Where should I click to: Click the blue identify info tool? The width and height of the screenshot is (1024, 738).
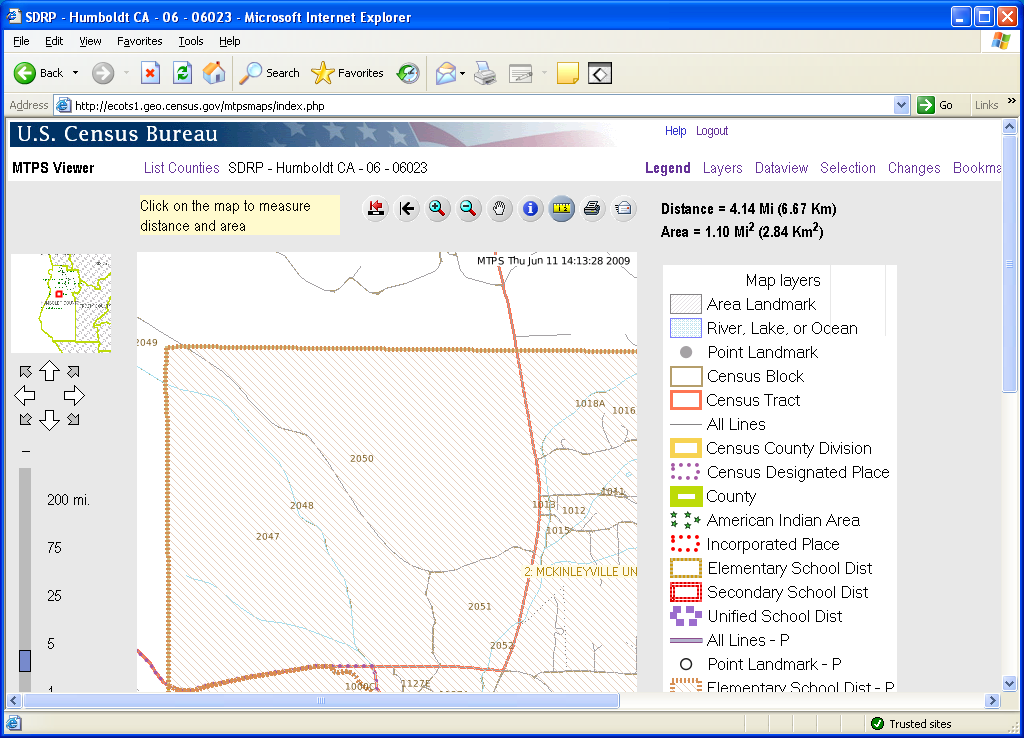(x=531, y=209)
